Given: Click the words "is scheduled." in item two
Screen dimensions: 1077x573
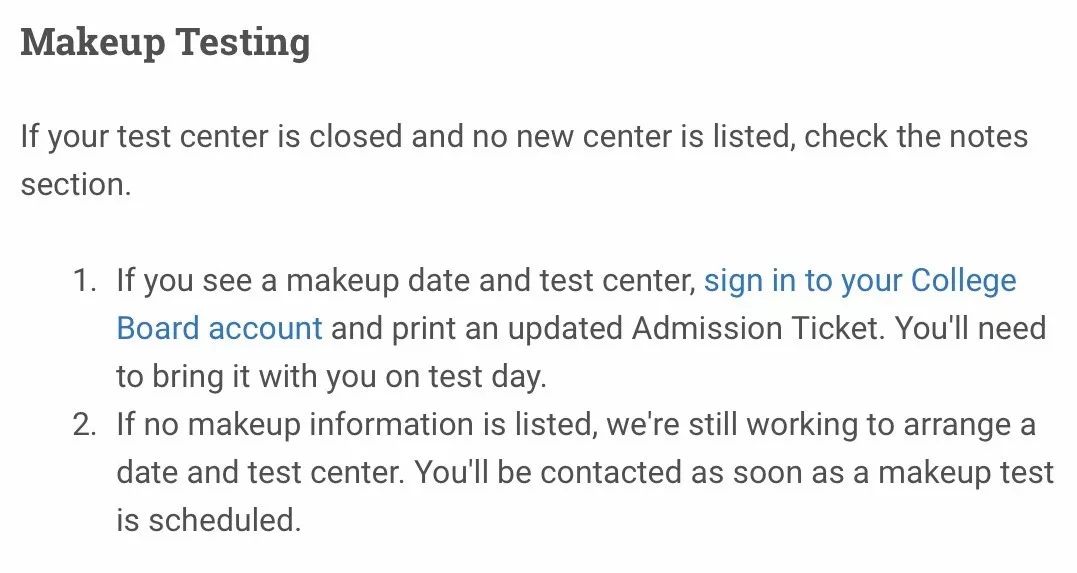Looking at the screenshot, I should 209,520.
